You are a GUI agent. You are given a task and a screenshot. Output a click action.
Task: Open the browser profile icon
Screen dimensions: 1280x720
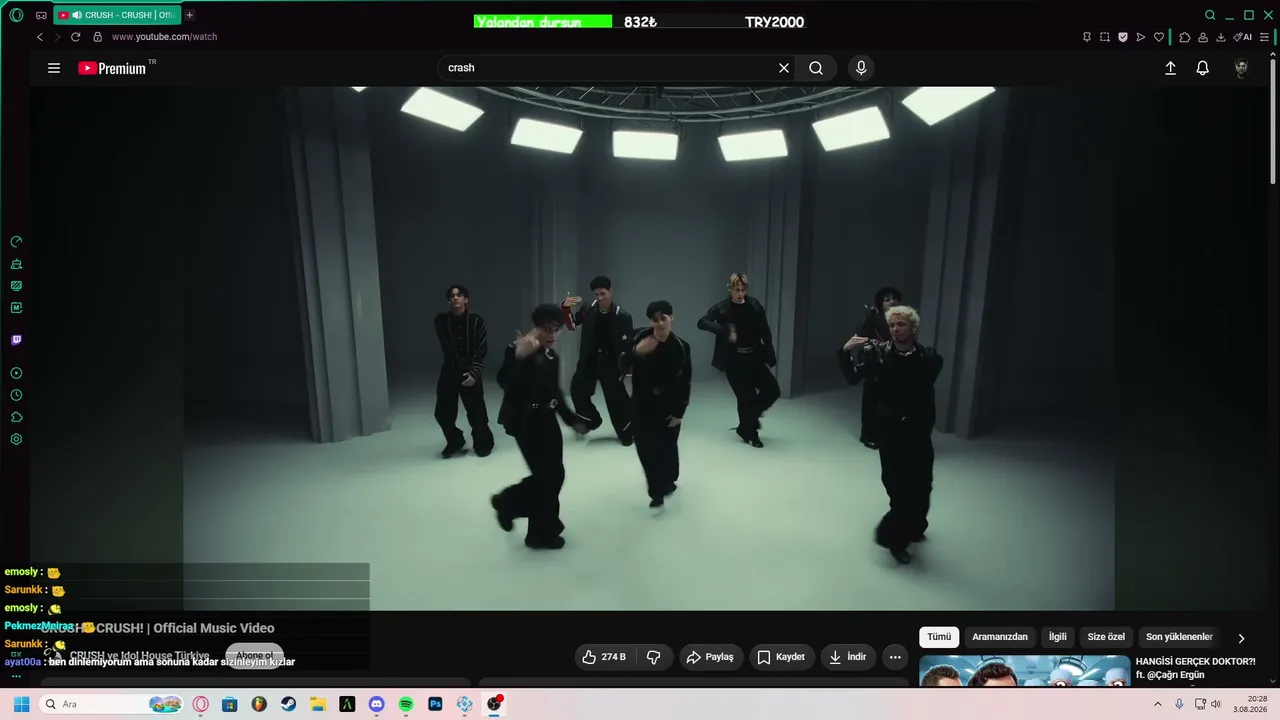click(1203, 37)
